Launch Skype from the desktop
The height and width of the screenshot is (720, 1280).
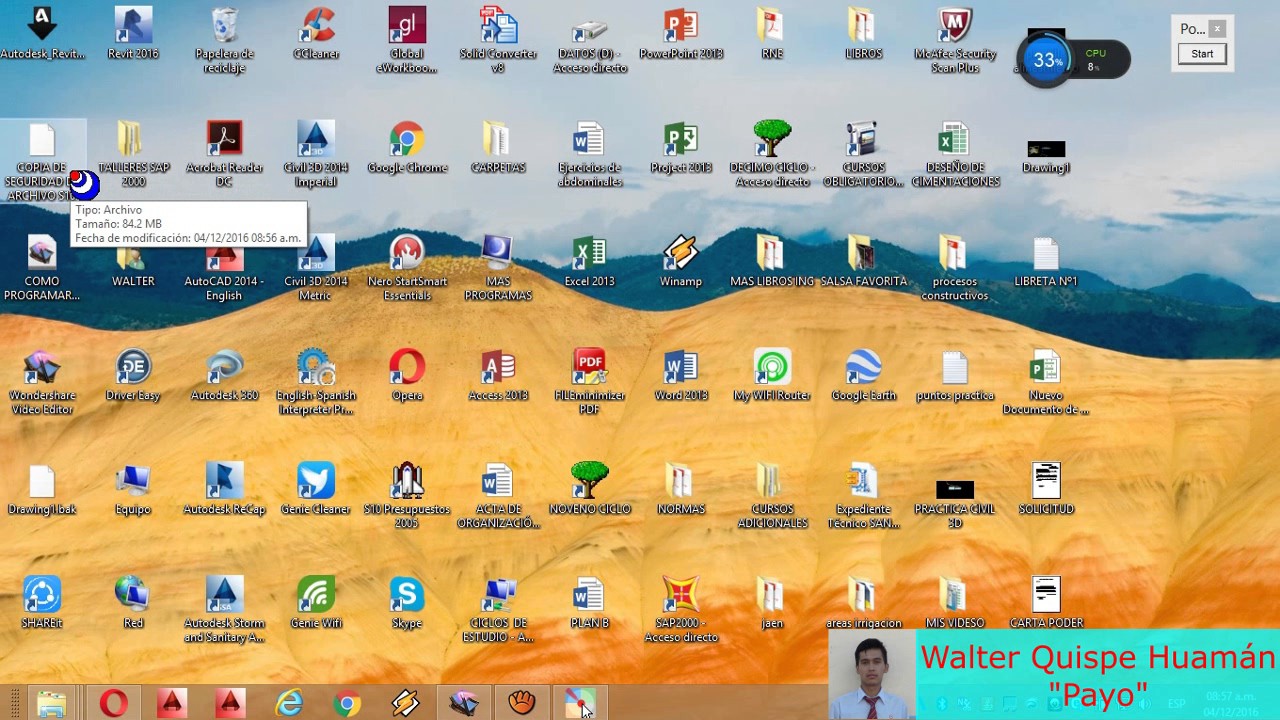click(x=407, y=603)
